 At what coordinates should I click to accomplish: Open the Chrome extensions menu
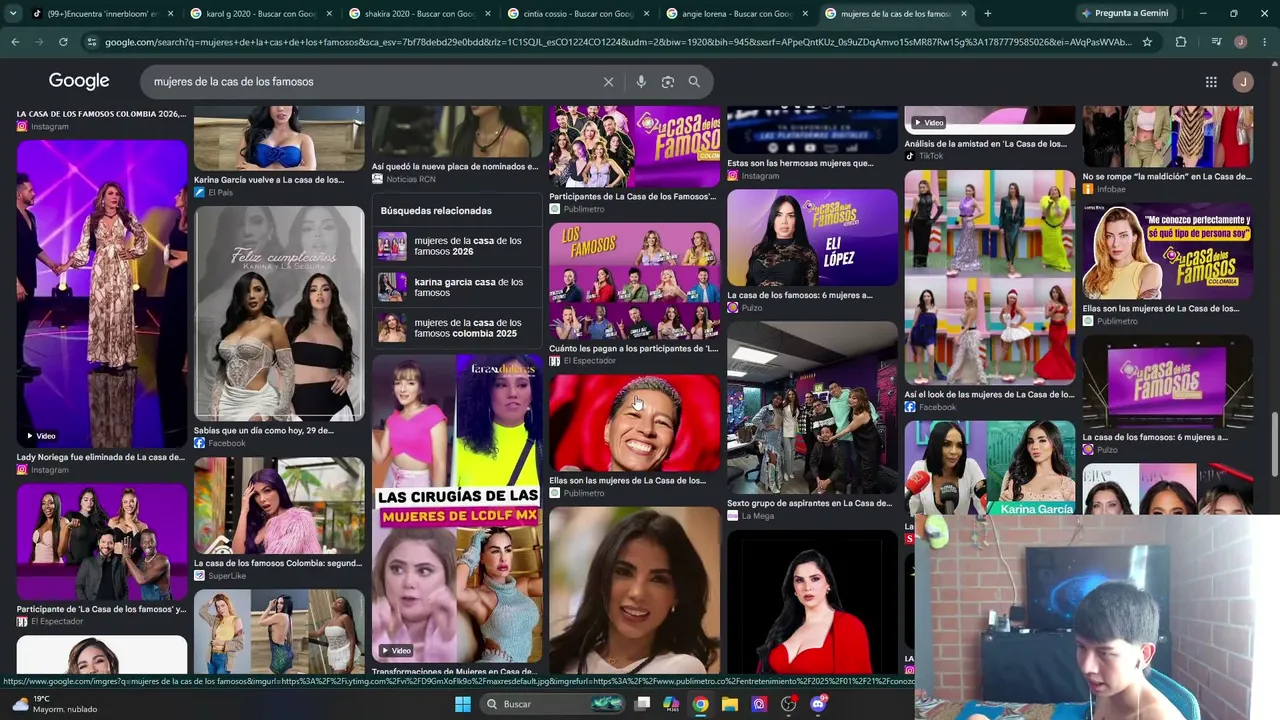[x=1181, y=42]
